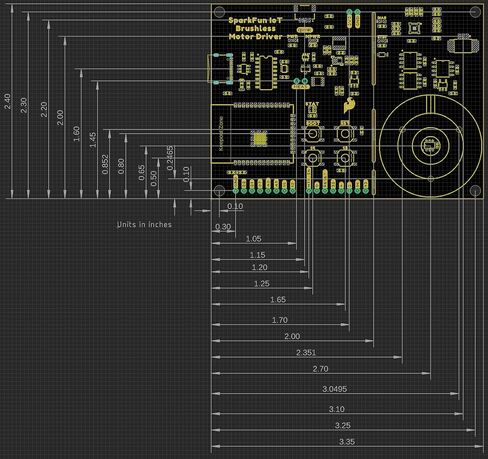Select the rotated 2.40 height dimension label
488x459 pixels.
click(x=7, y=101)
